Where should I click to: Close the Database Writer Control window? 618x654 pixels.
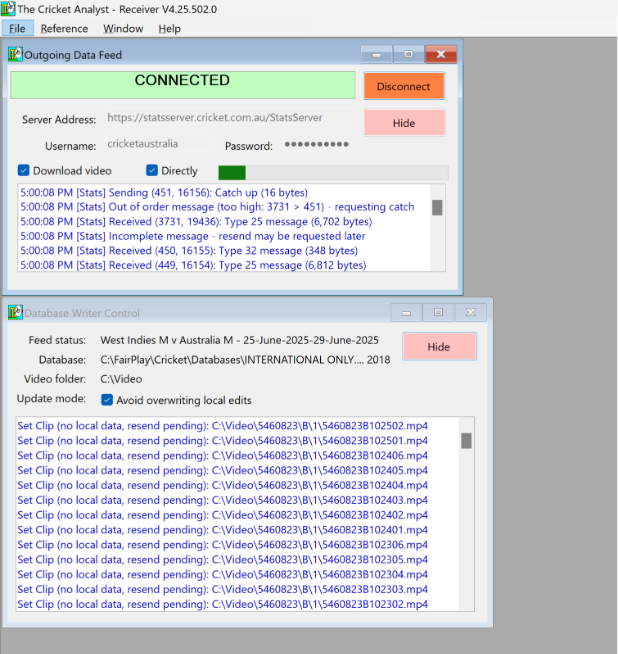tap(471, 313)
